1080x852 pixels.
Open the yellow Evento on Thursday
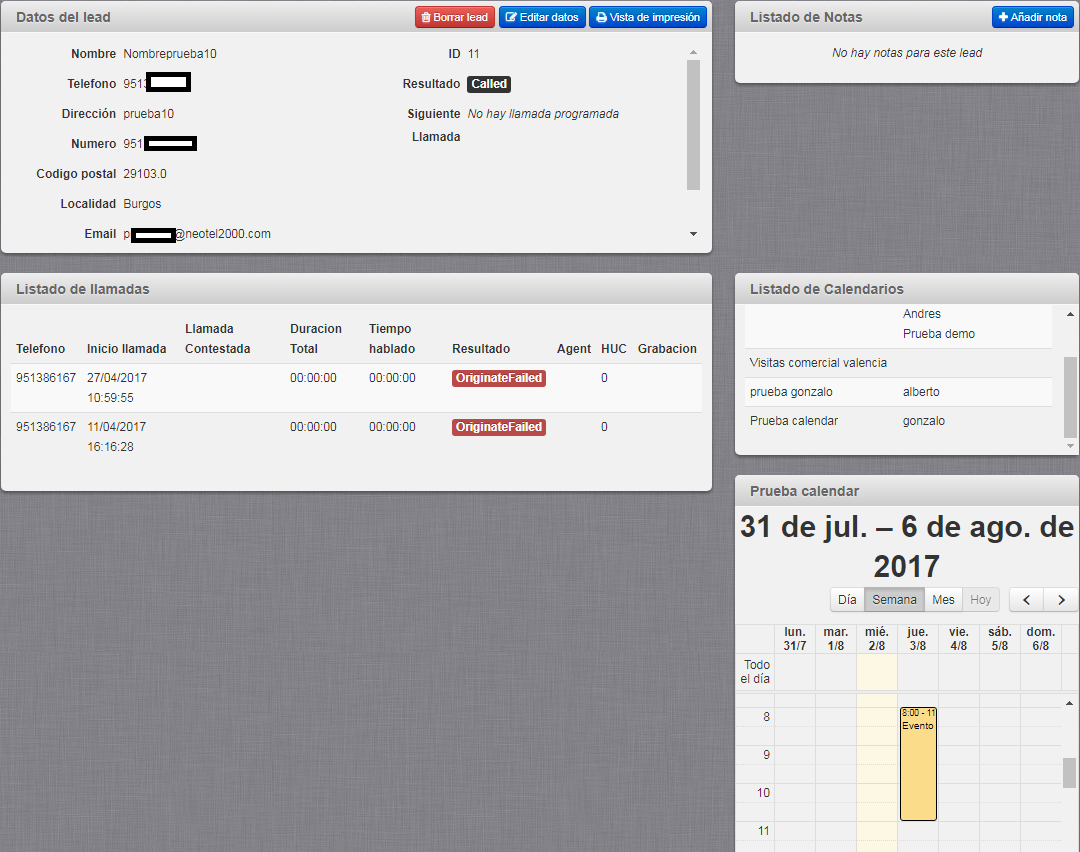tap(918, 764)
